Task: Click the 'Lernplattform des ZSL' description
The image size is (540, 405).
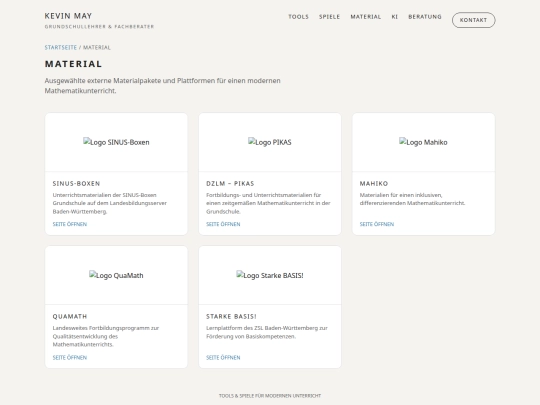Action: point(267,332)
